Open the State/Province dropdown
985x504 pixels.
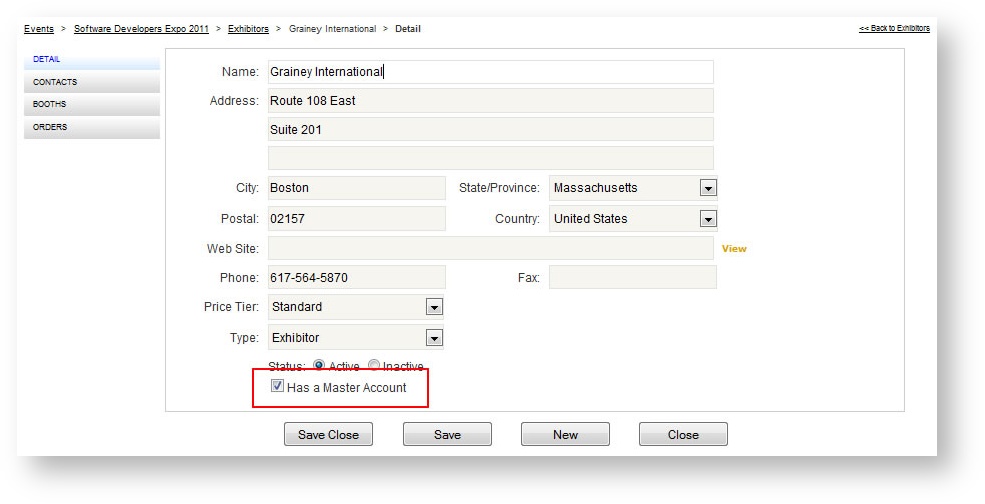coord(708,188)
